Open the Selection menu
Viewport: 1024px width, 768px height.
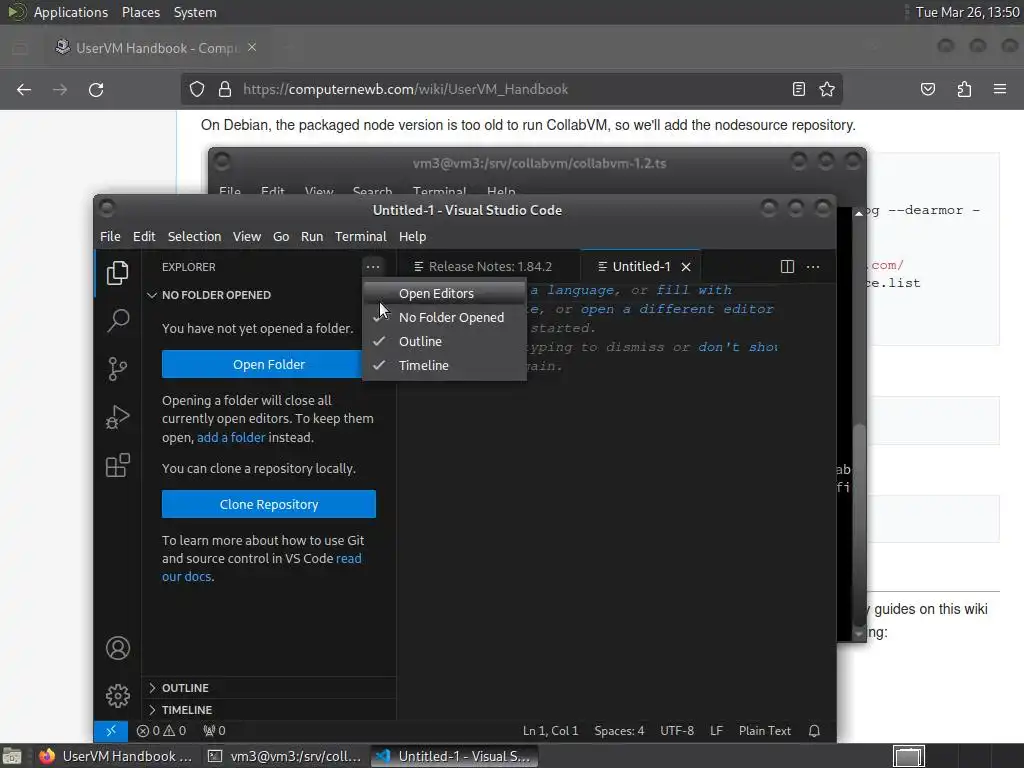[195, 236]
